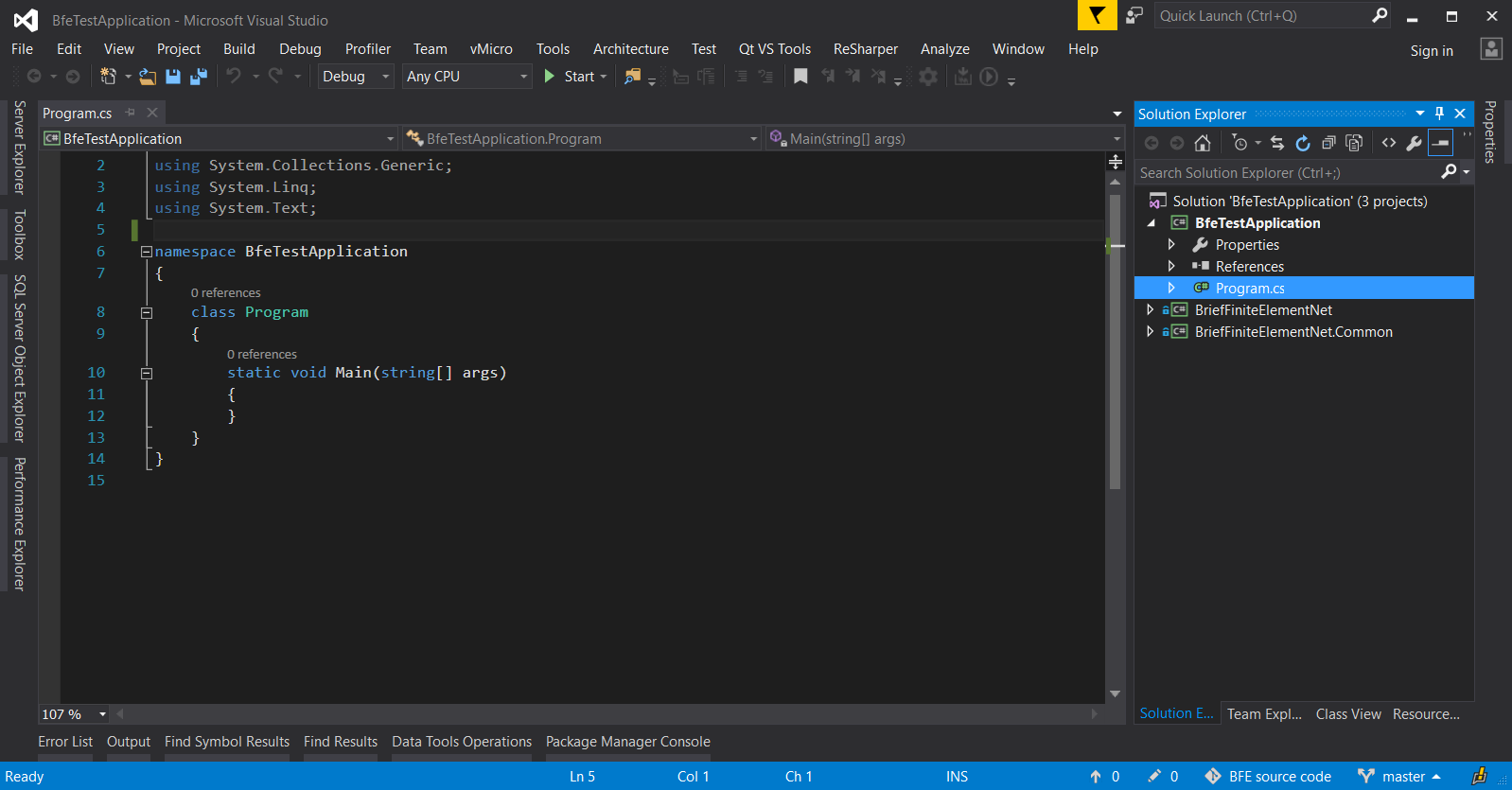
Task: Click the unpublished commits up-arrow in status bar
Action: click(1096, 776)
